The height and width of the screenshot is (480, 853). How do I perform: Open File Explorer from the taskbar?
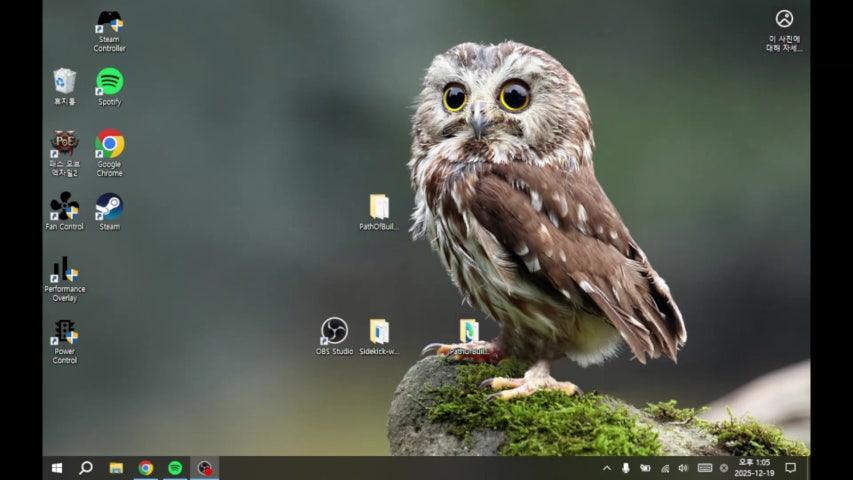pyautogui.click(x=116, y=468)
